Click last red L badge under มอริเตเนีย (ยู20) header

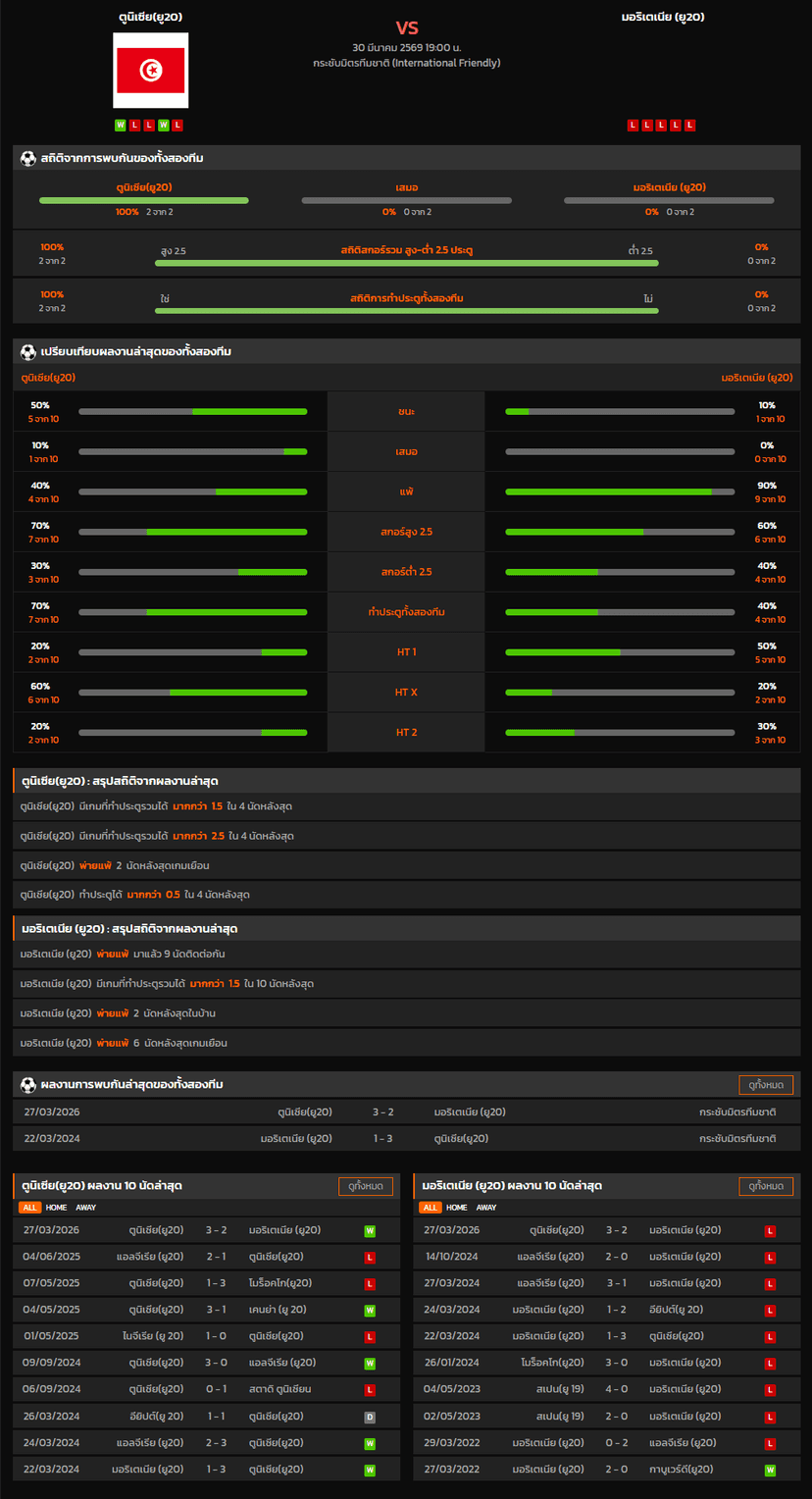point(690,125)
